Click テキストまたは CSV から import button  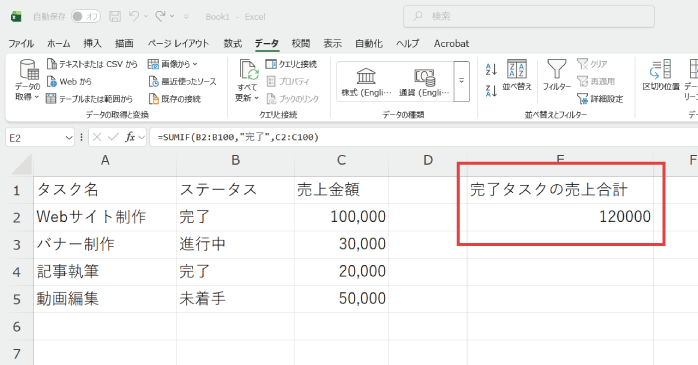pos(92,65)
